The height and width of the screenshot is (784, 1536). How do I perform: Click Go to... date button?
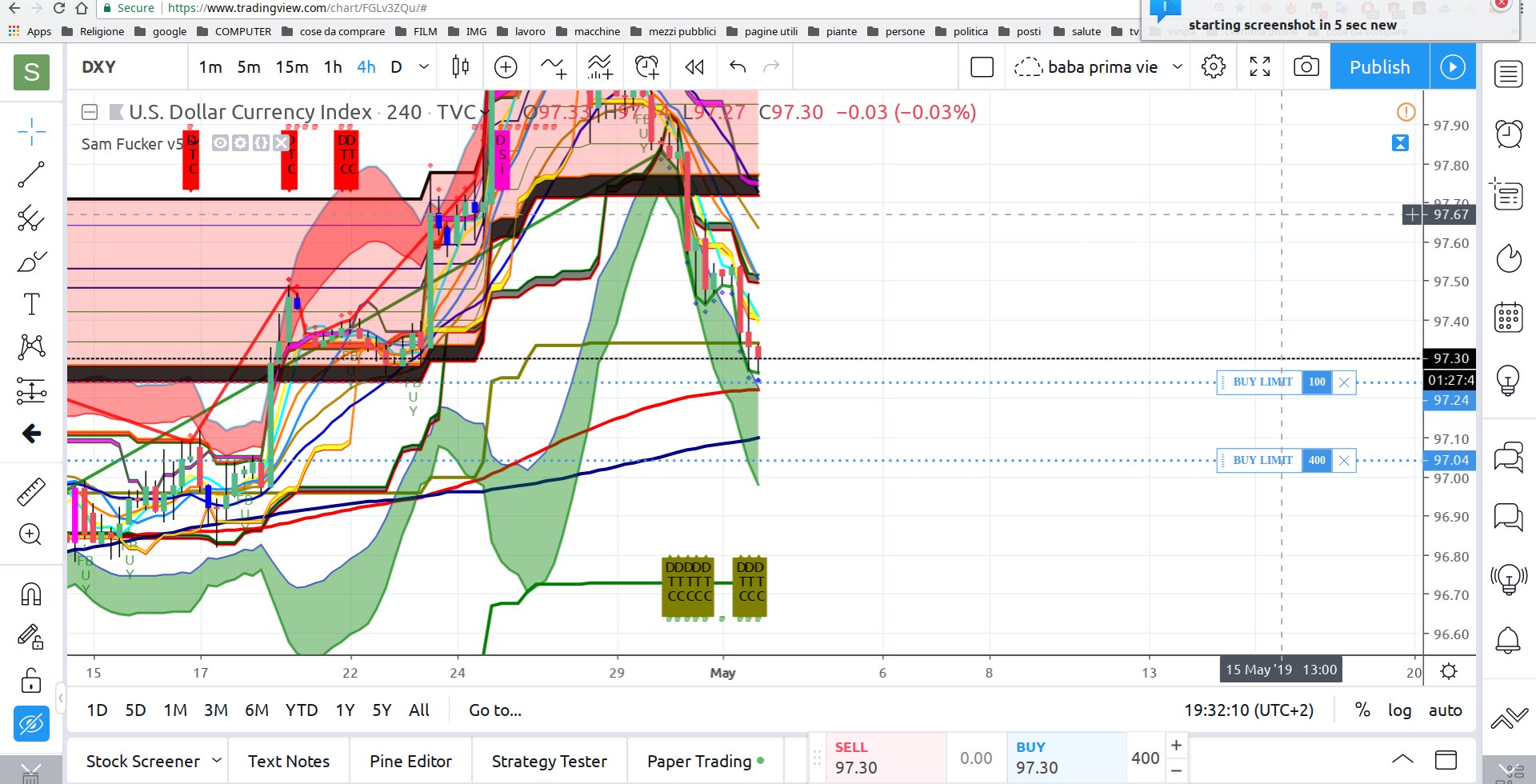coord(495,710)
